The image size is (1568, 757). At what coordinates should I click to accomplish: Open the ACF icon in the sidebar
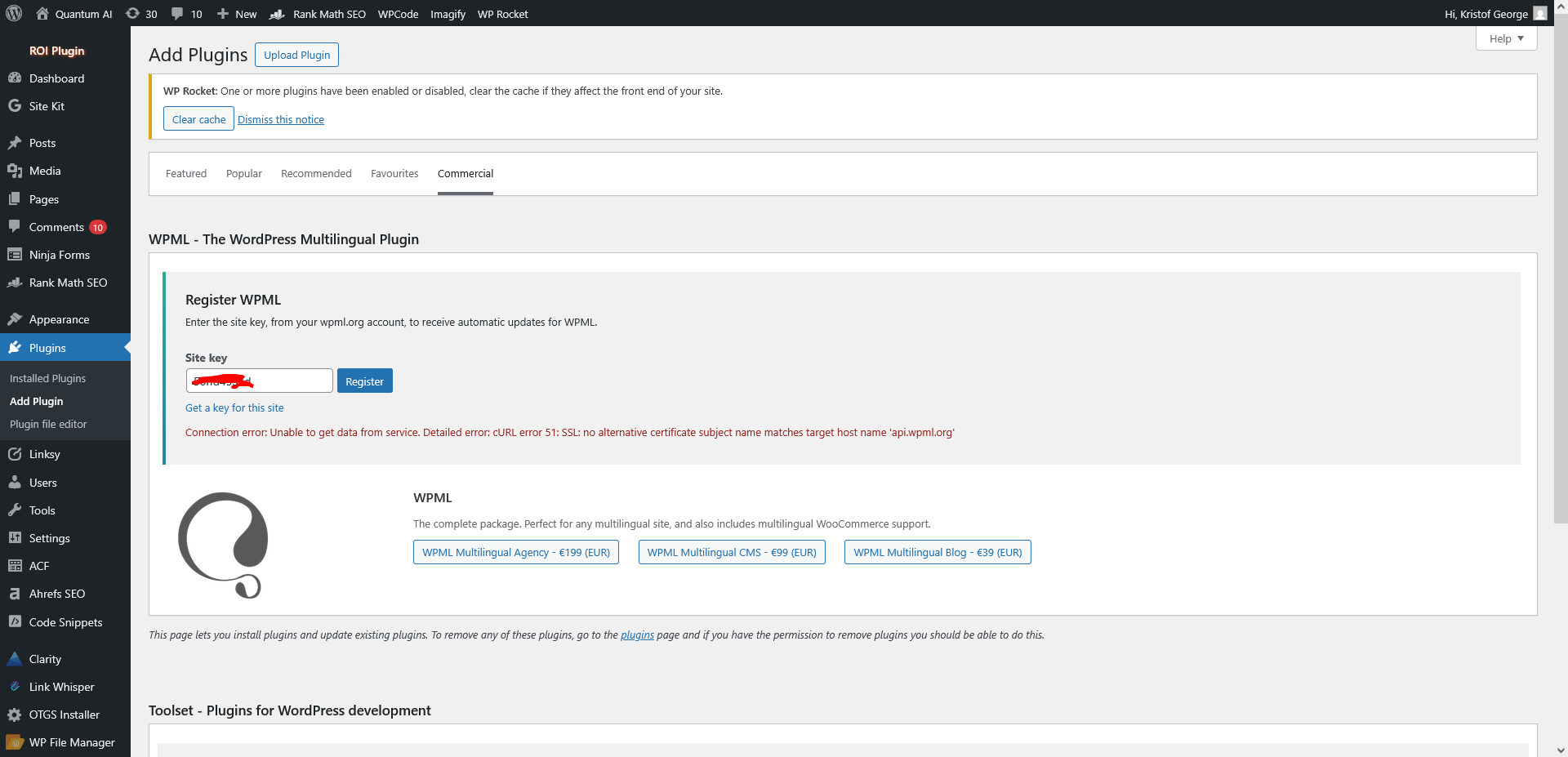[15, 566]
